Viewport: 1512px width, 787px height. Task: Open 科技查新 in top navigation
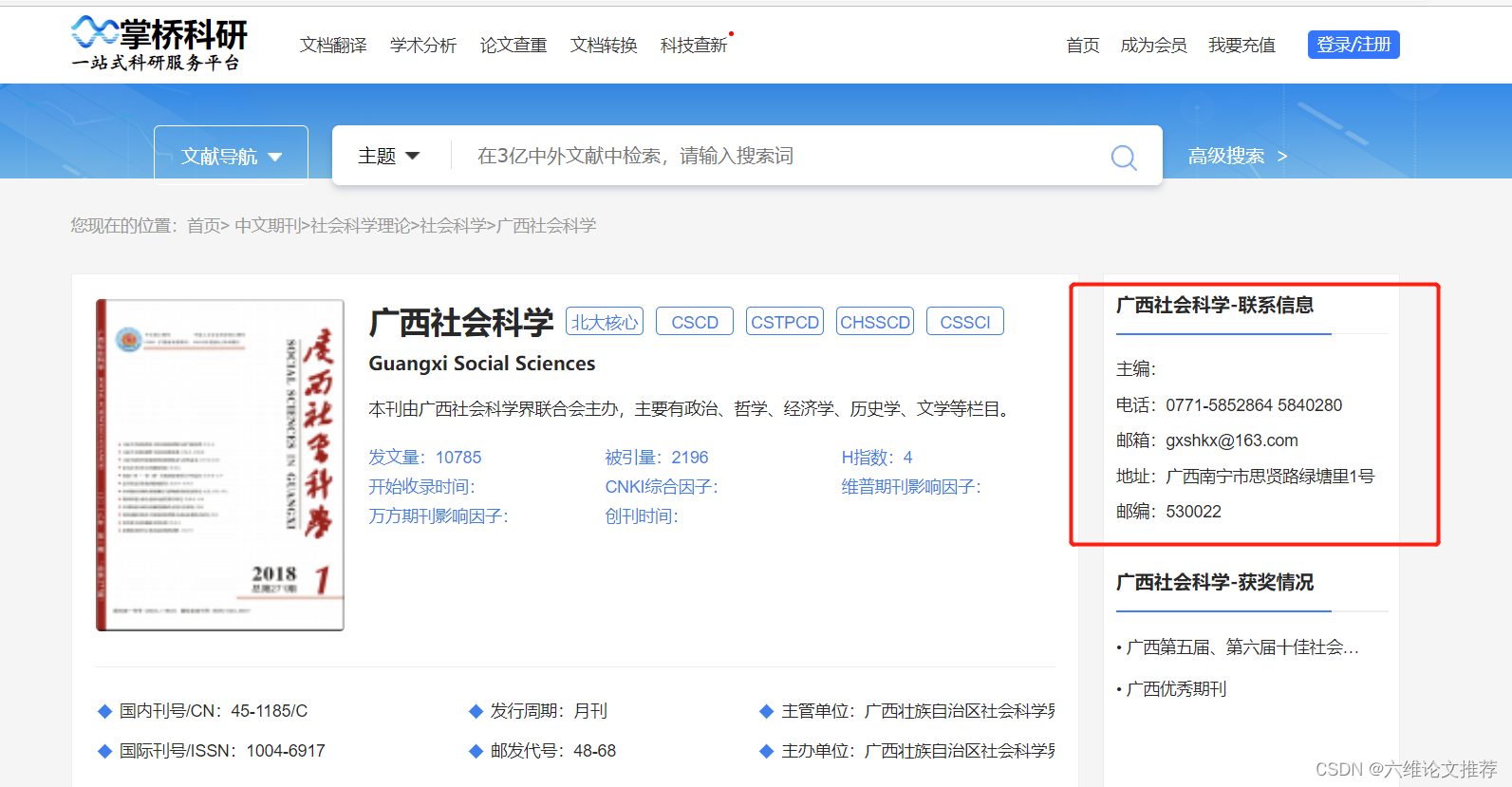694,45
